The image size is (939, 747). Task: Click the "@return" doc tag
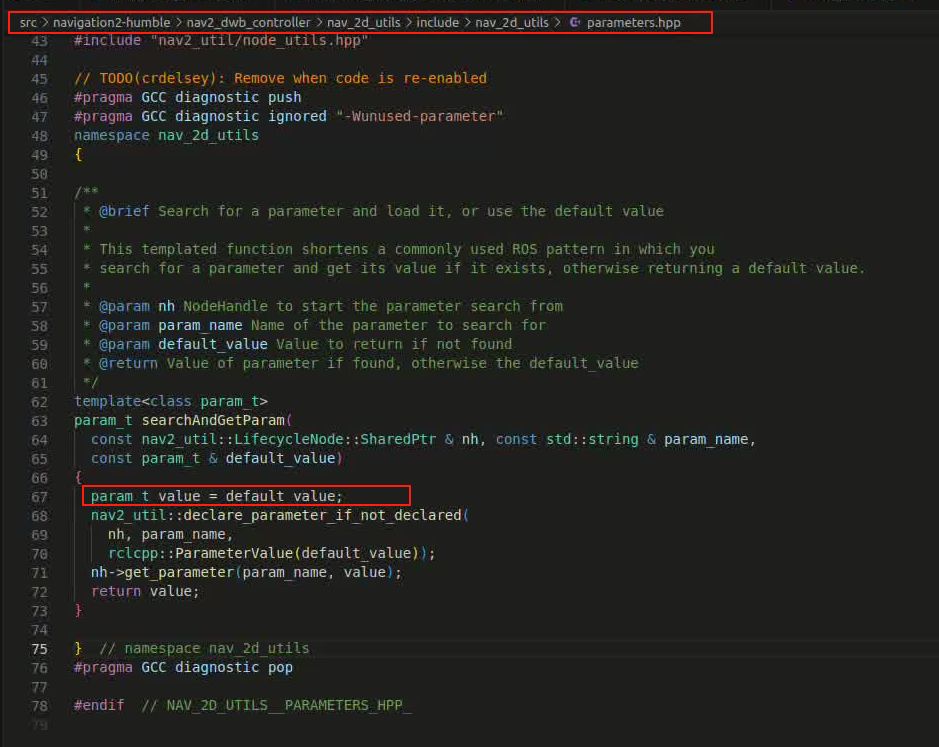[x=128, y=364]
